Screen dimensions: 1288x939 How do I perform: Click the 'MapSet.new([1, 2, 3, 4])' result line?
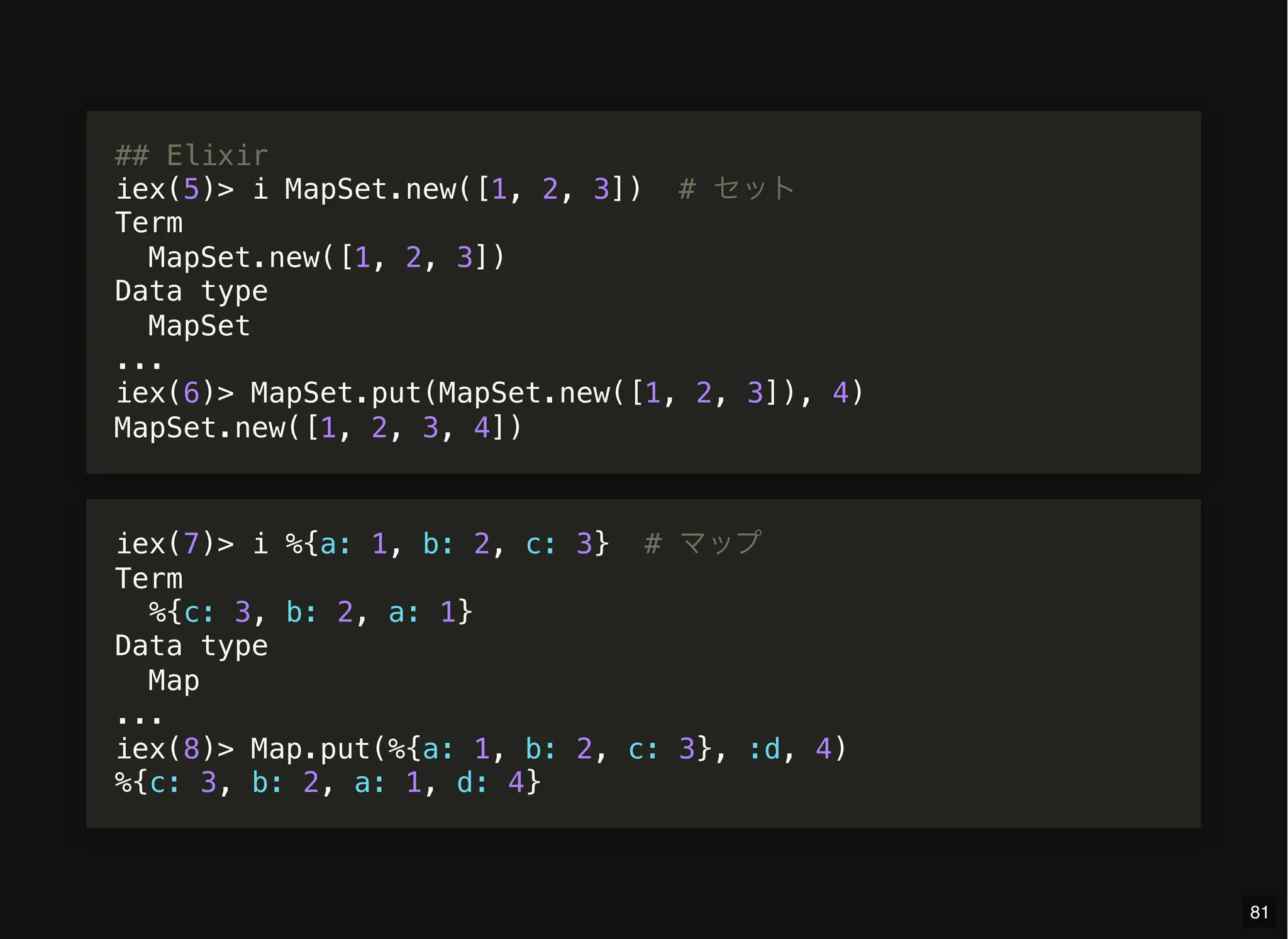click(318, 428)
